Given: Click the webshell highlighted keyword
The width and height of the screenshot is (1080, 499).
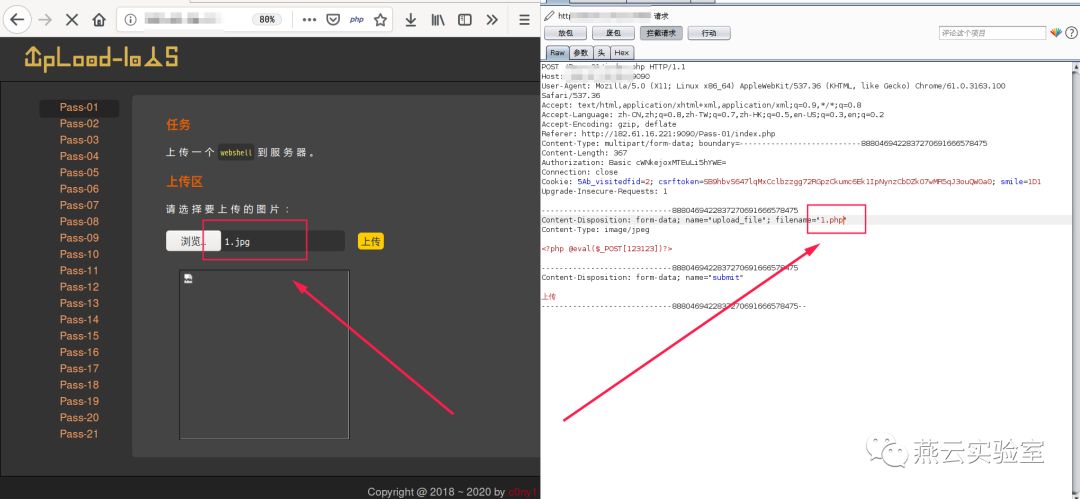Looking at the screenshot, I should 237,153.
